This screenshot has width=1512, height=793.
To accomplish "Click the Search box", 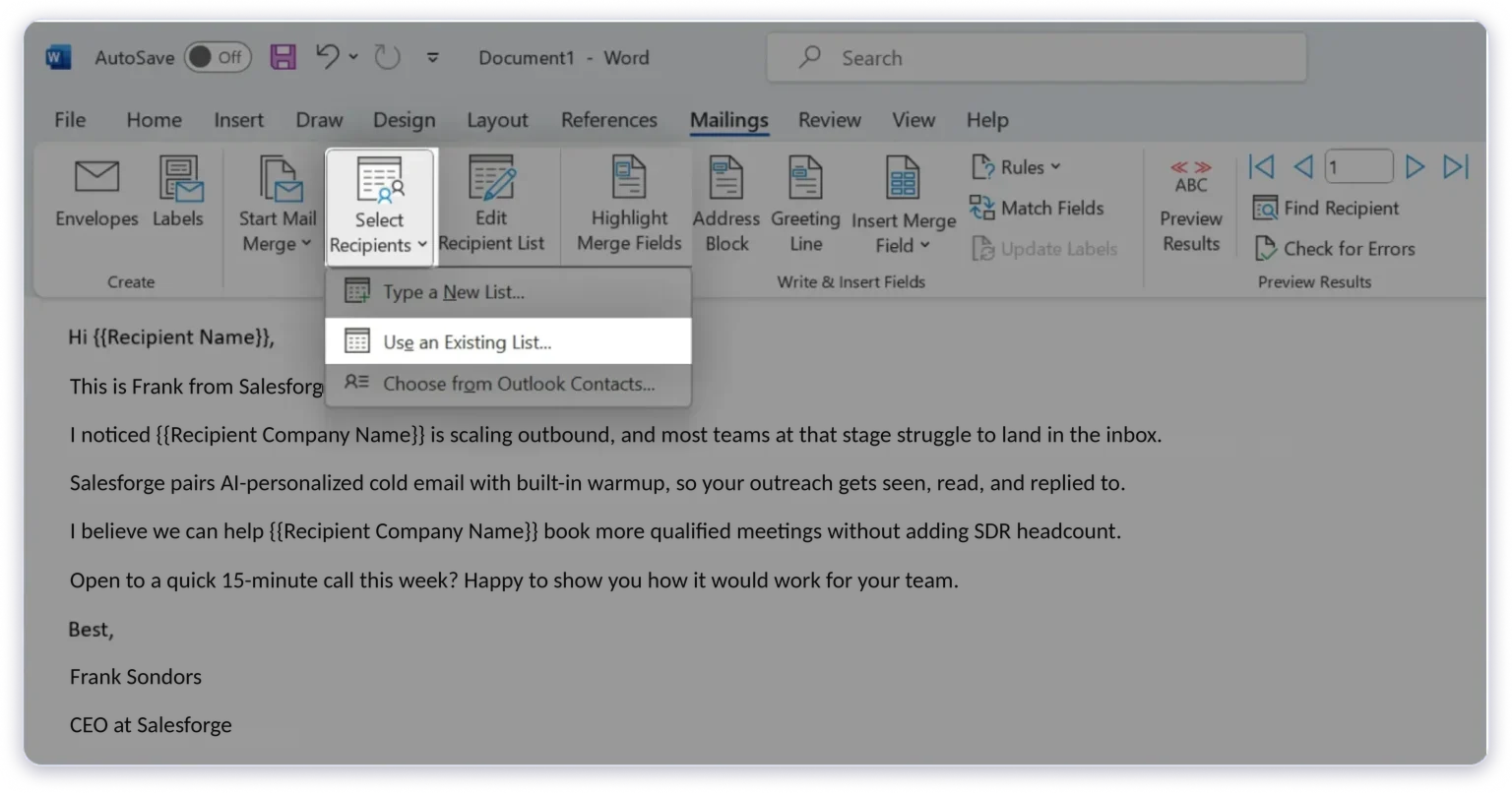I will (1037, 57).
